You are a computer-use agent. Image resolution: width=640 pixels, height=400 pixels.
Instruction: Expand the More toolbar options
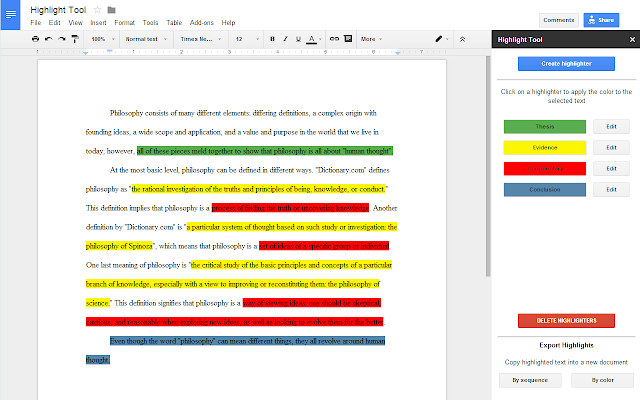click(371, 39)
